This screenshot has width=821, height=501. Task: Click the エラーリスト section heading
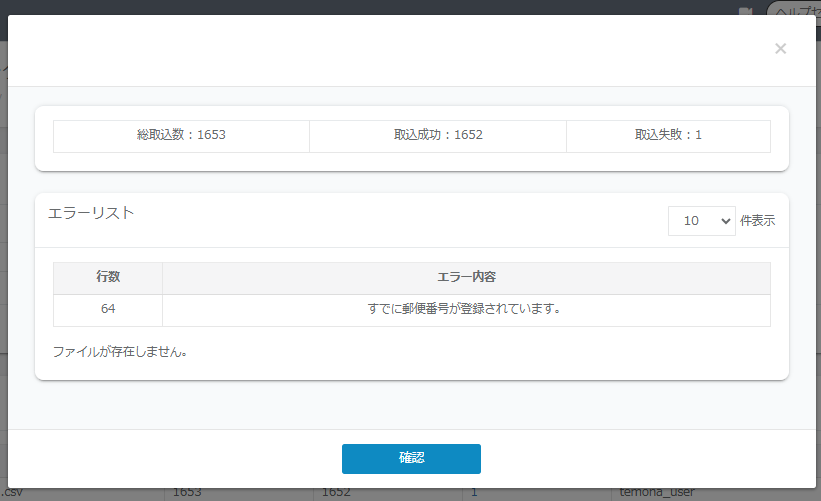coord(91,213)
